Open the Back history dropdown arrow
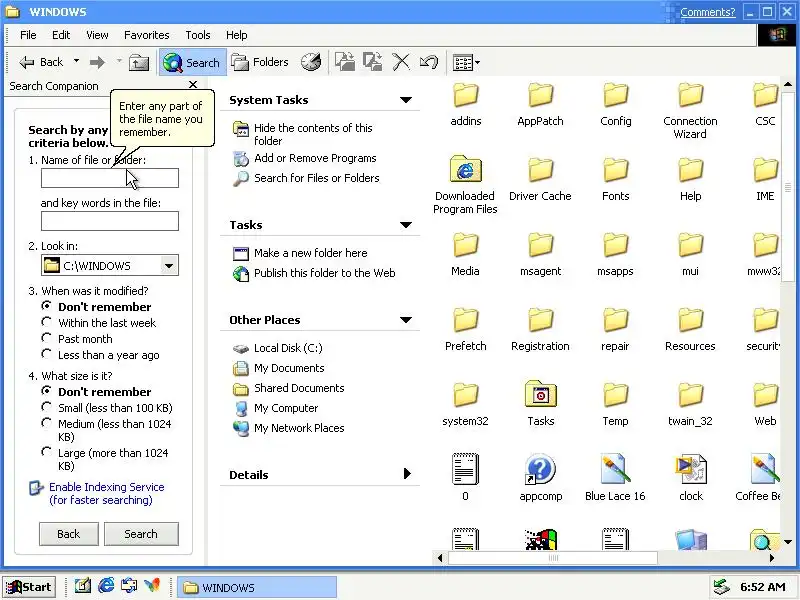The image size is (800, 600). click(x=77, y=61)
